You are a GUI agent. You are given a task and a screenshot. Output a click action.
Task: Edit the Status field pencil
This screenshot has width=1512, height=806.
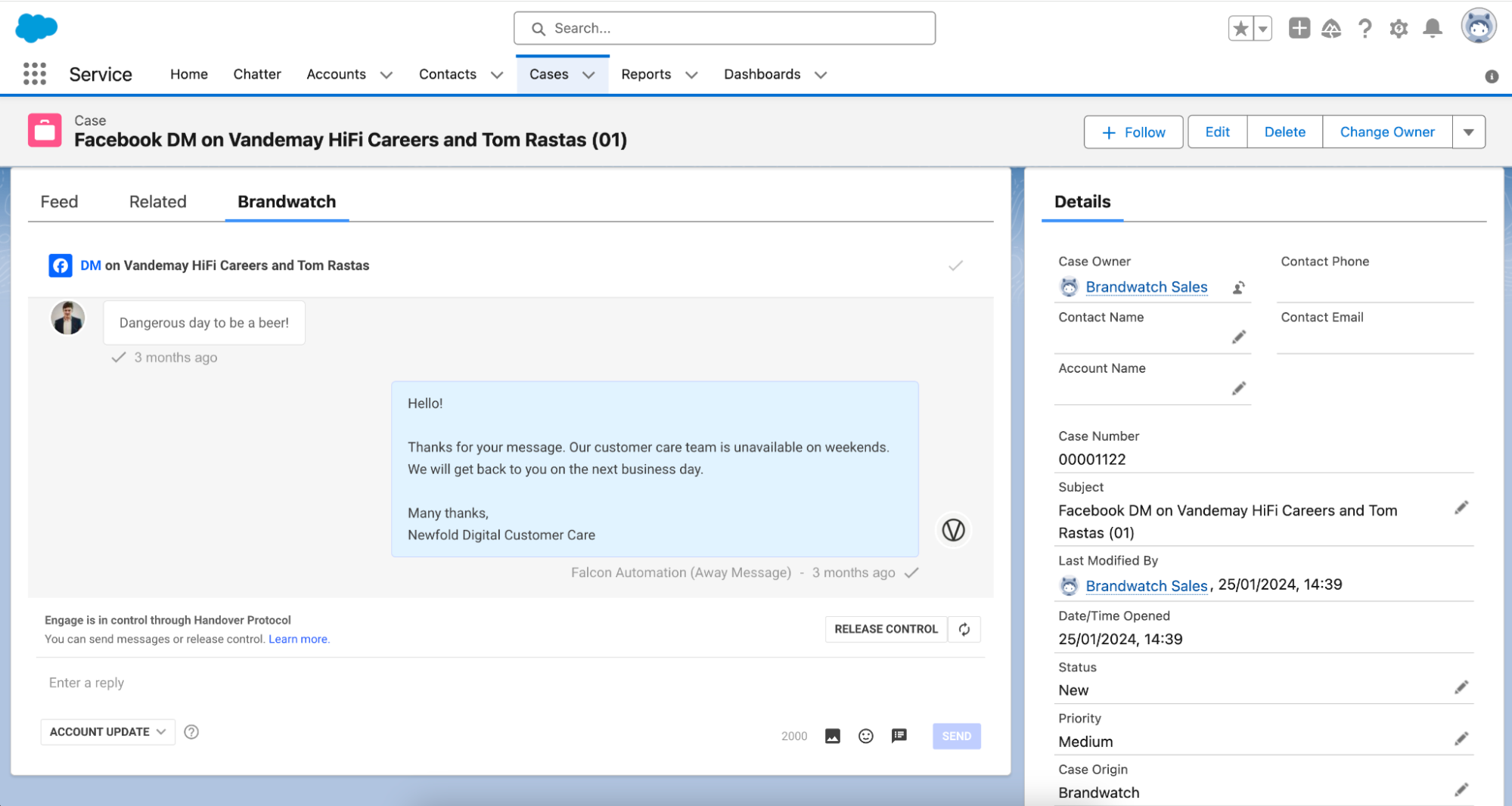[x=1461, y=687]
